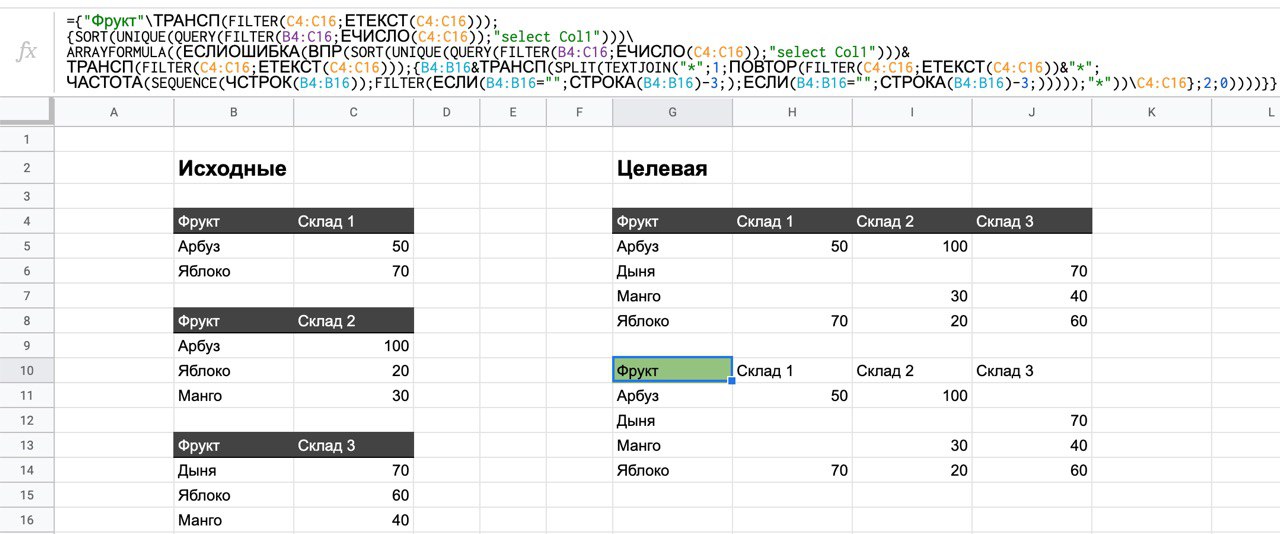Select column I header
This screenshot has width=1280, height=534.
(912, 113)
